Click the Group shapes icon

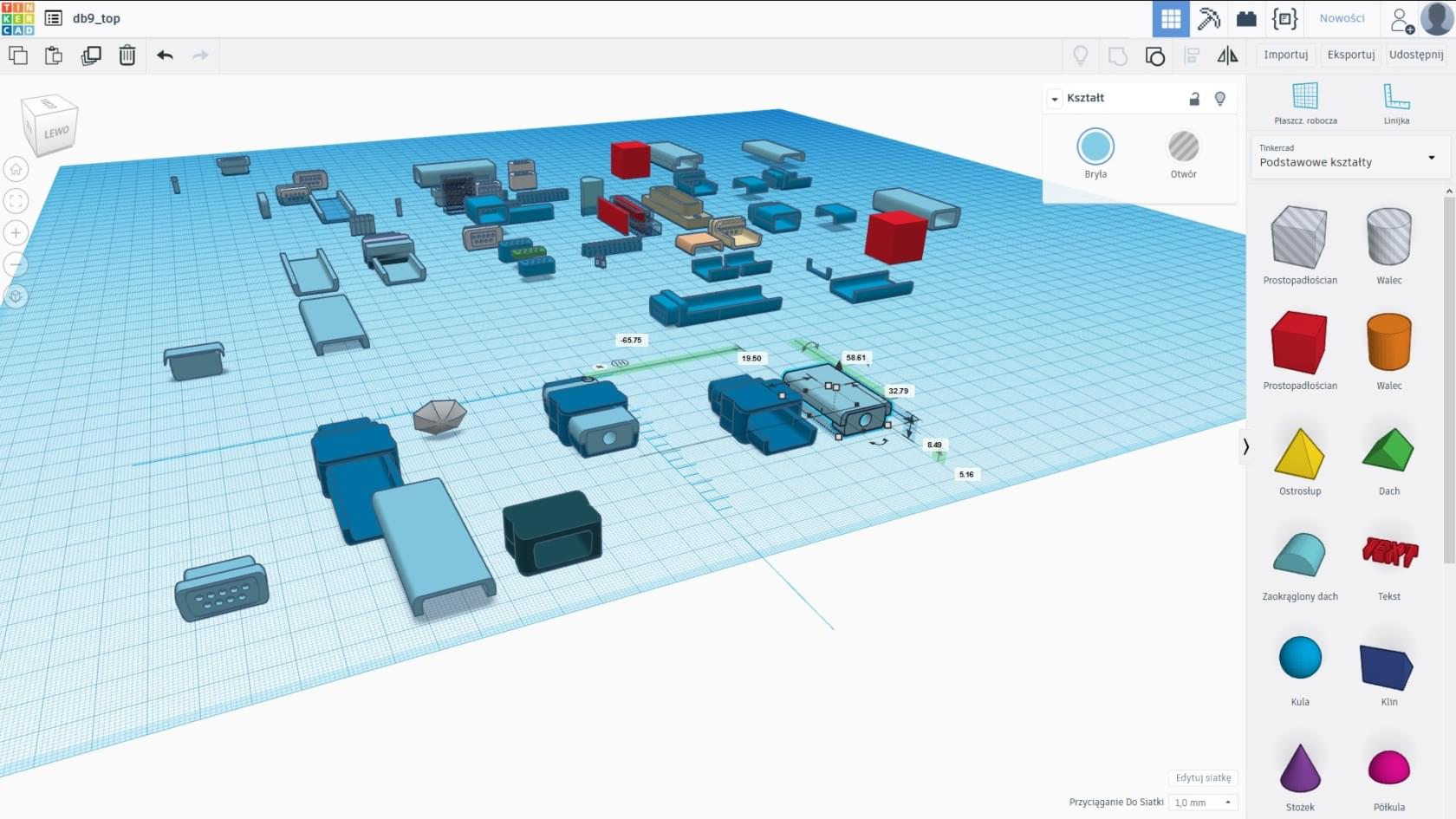(1118, 56)
